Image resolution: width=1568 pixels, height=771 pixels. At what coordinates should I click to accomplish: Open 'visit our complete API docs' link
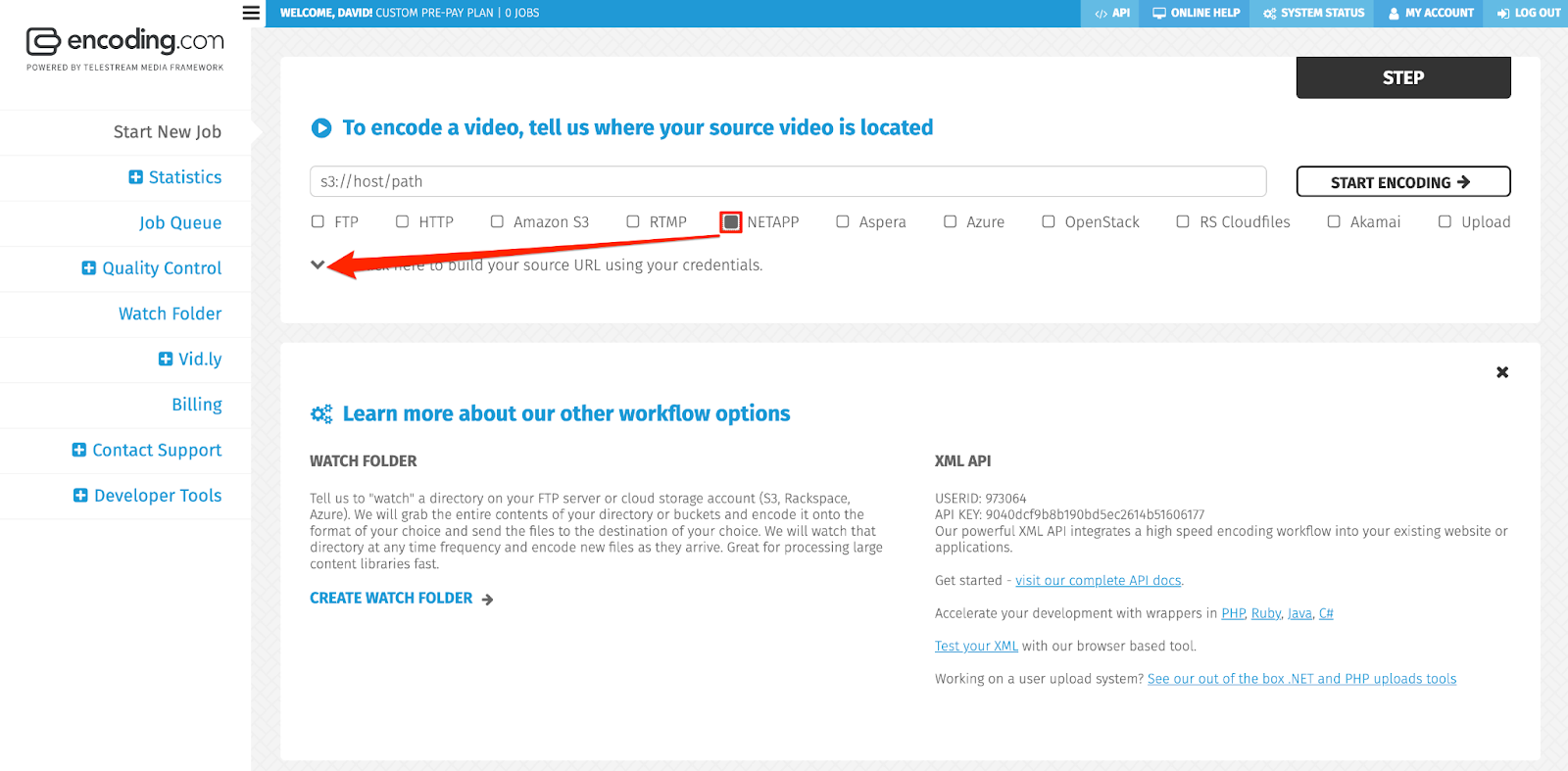(1099, 581)
